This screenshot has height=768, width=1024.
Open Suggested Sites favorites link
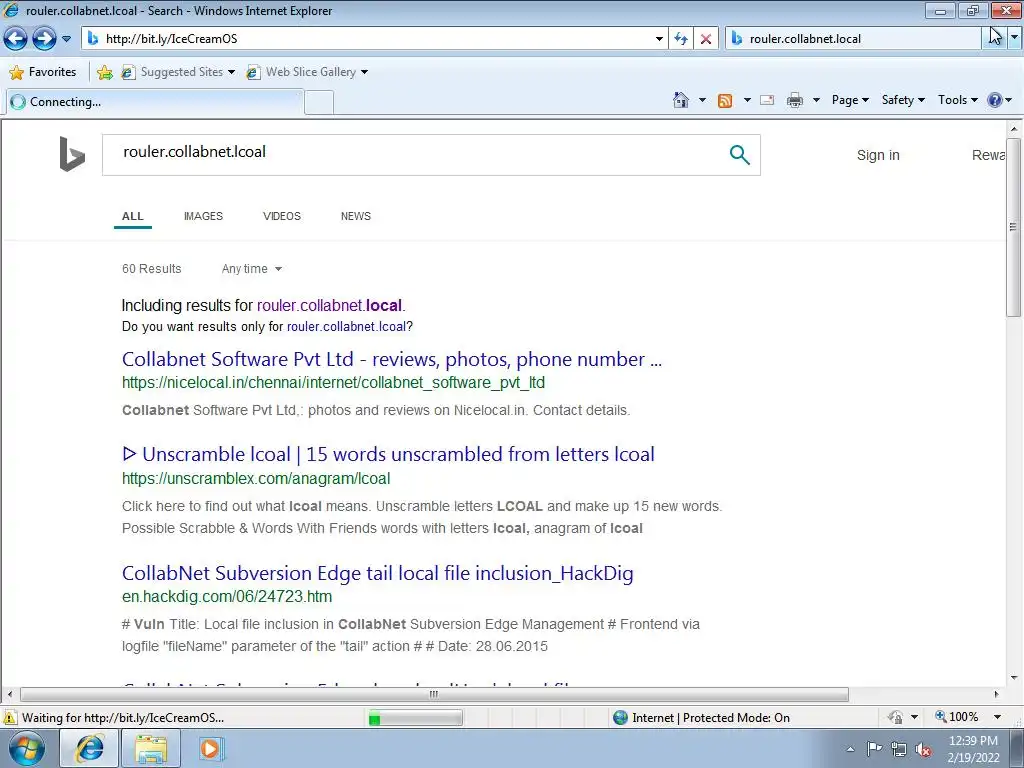point(178,72)
